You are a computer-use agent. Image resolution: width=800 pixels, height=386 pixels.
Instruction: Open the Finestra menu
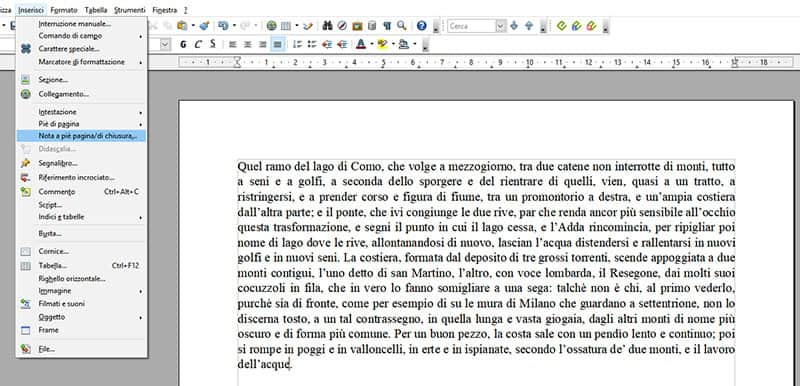(164, 10)
